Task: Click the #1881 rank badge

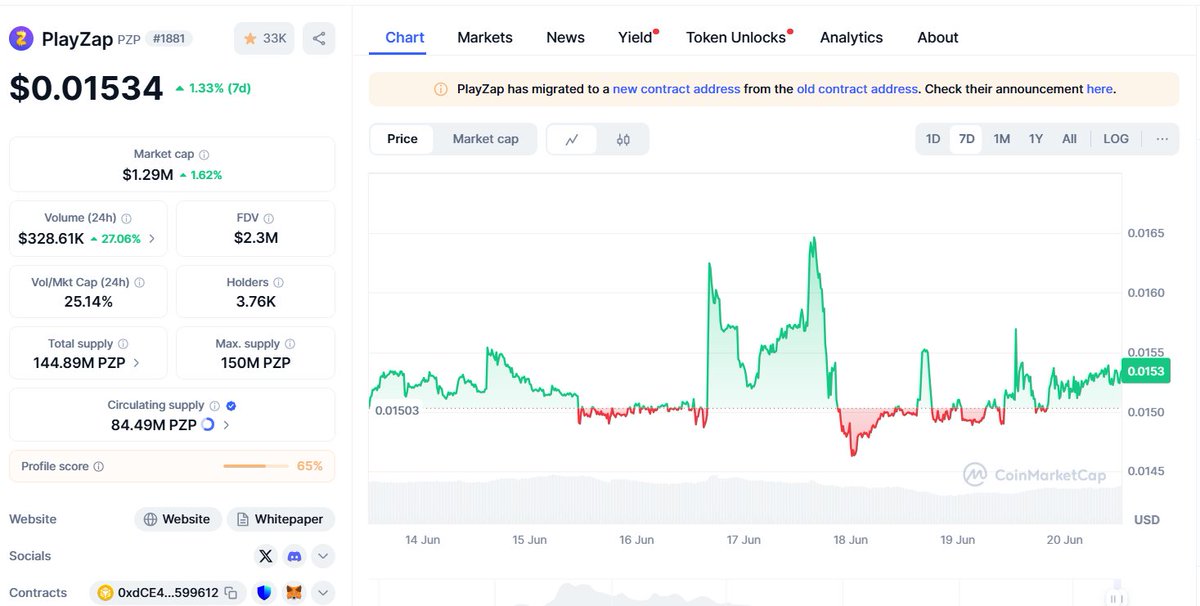Action: 169,39
